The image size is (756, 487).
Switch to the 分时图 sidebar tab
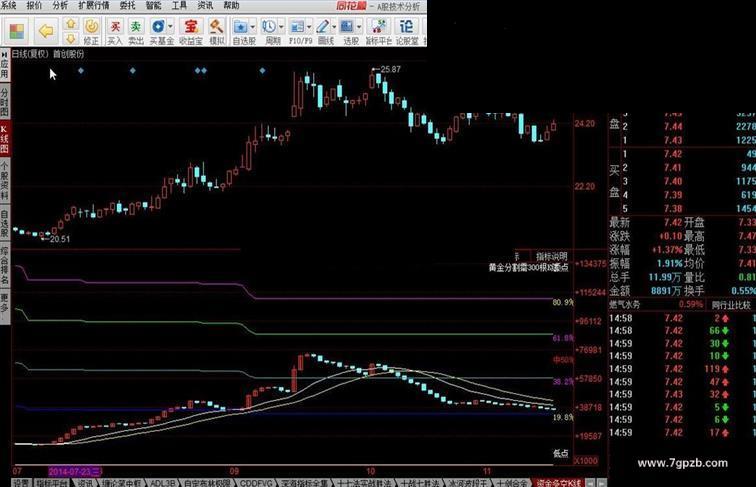click(x=4, y=102)
